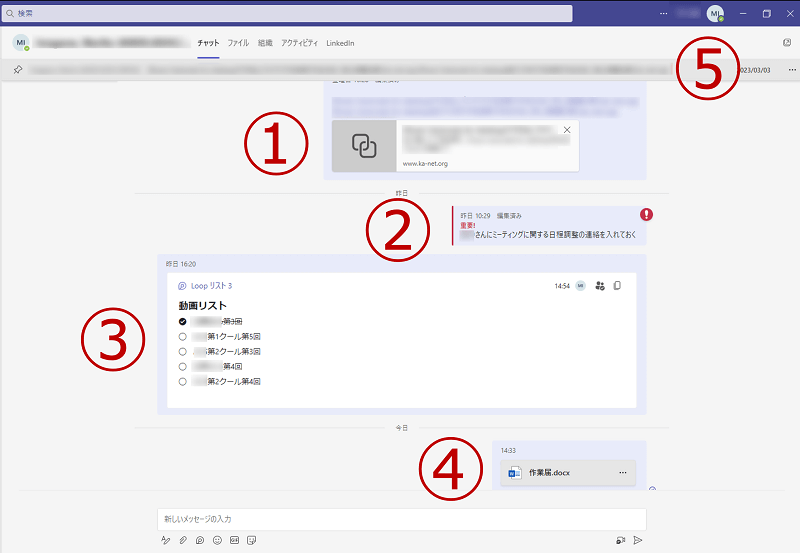Screen dimensions: 800x553
Task: Switch to the ファイル tab
Action: click(x=238, y=44)
